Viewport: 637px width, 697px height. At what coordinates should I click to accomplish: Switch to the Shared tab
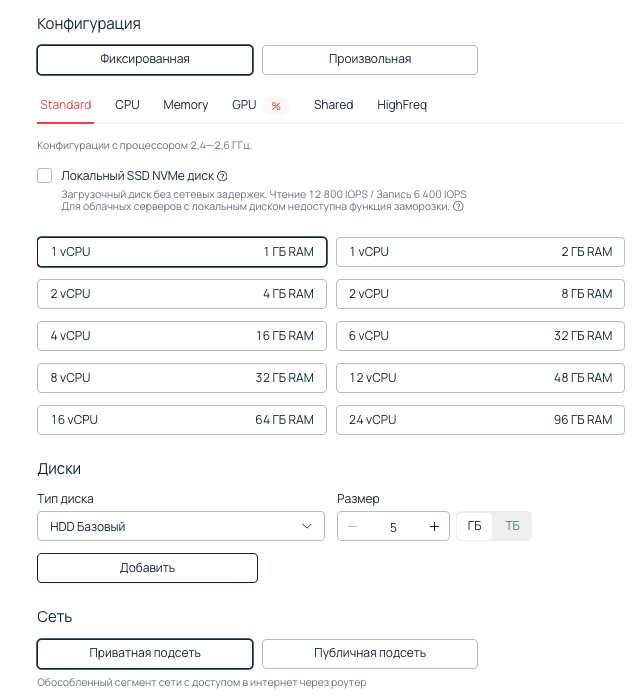point(333,105)
